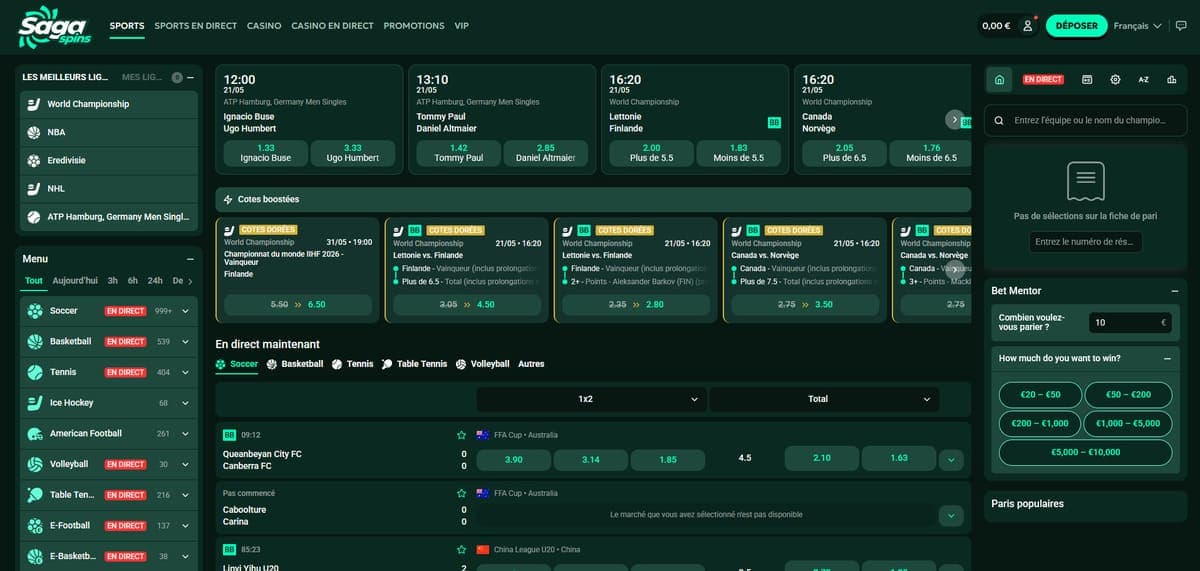Collapse How much do you want to win
Viewport: 1200px width, 571px height.
1166,358
